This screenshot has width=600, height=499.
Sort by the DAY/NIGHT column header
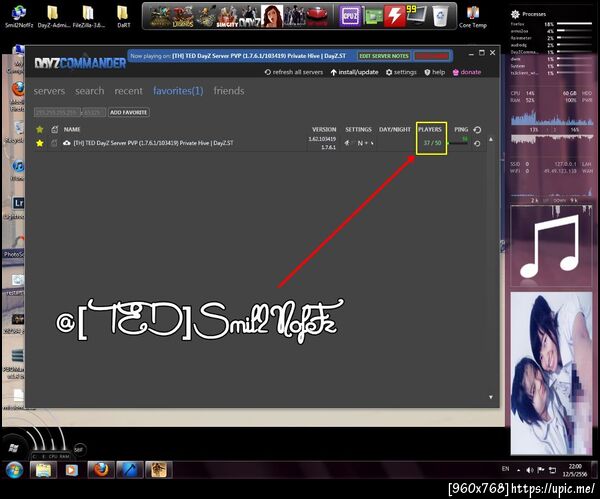pyautogui.click(x=395, y=129)
